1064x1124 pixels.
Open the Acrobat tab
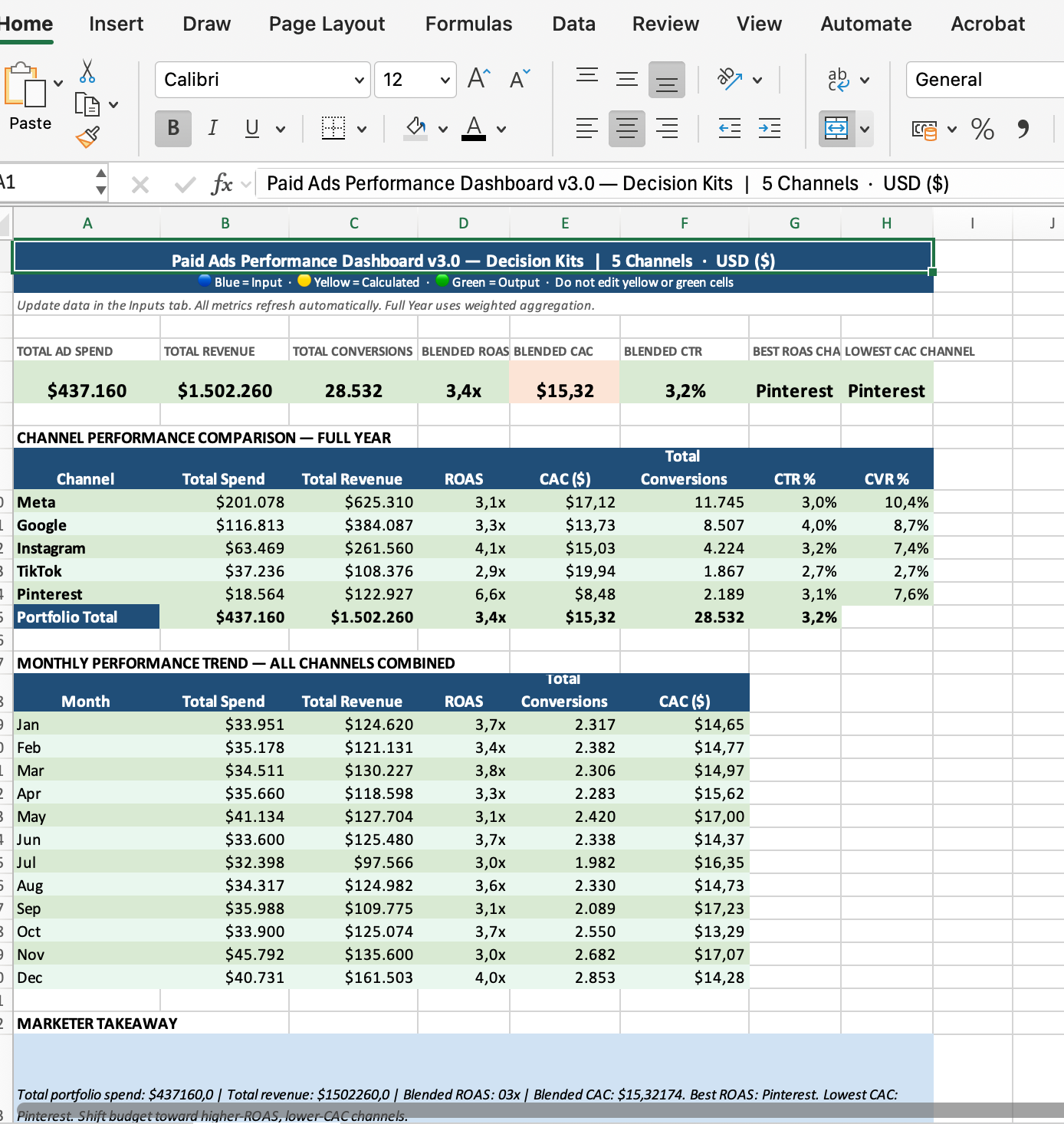pyautogui.click(x=987, y=24)
